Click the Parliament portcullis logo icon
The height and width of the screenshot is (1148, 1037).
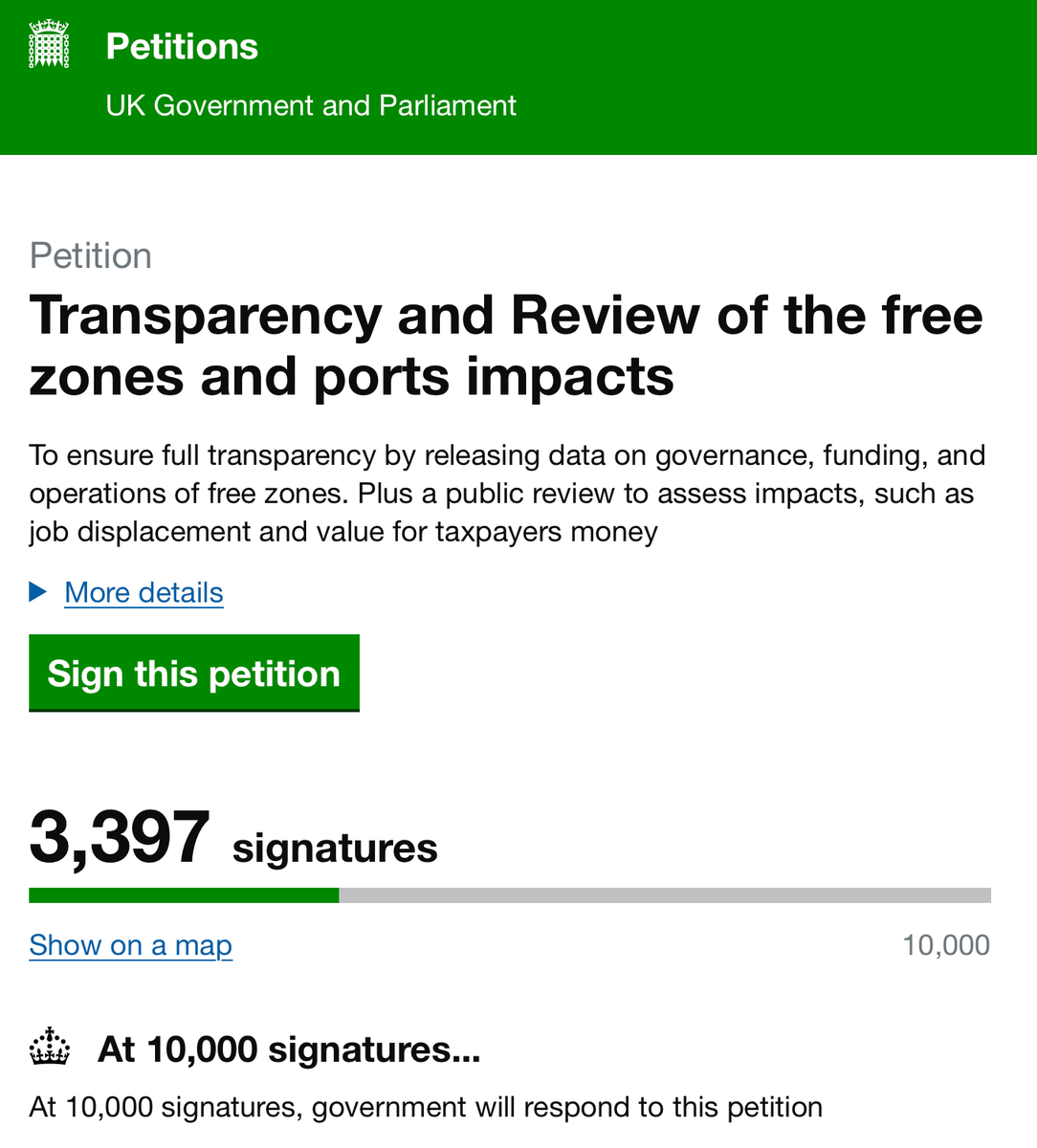click(49, 45)
